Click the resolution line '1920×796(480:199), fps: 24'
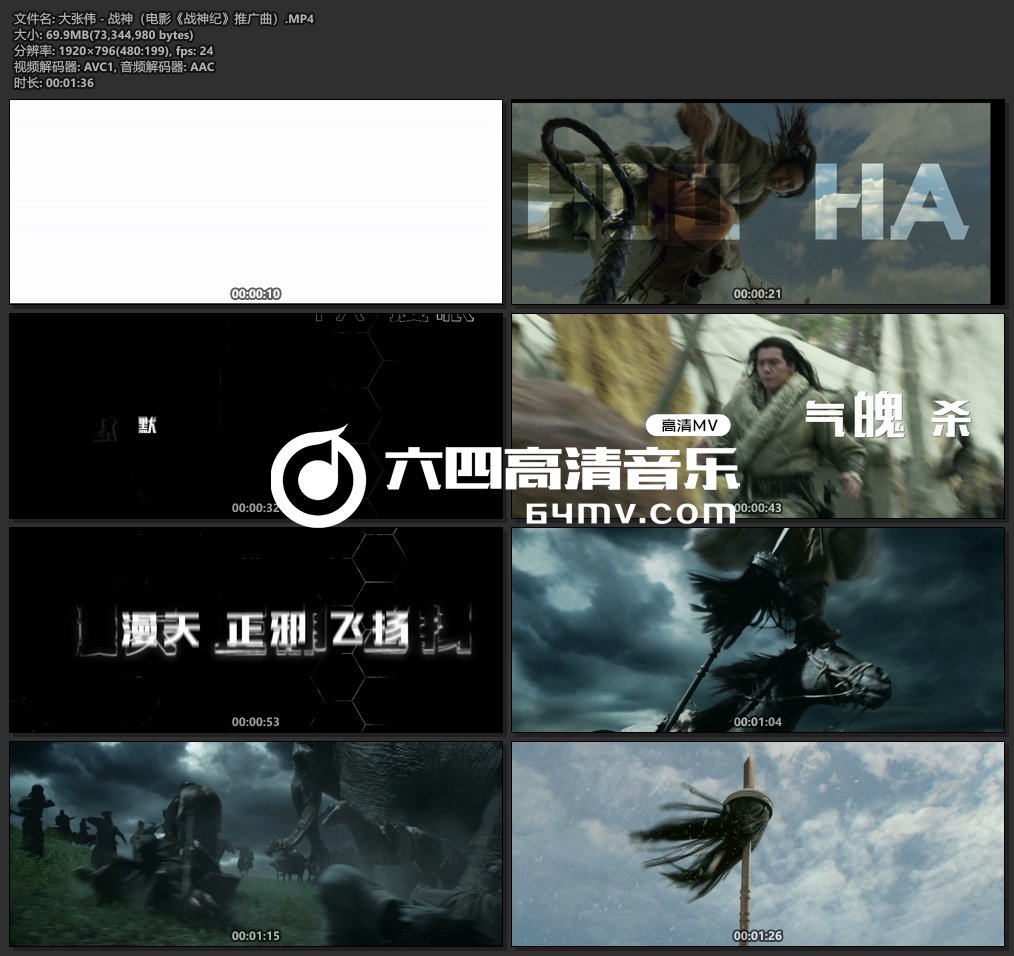 [x=136, y=50]
